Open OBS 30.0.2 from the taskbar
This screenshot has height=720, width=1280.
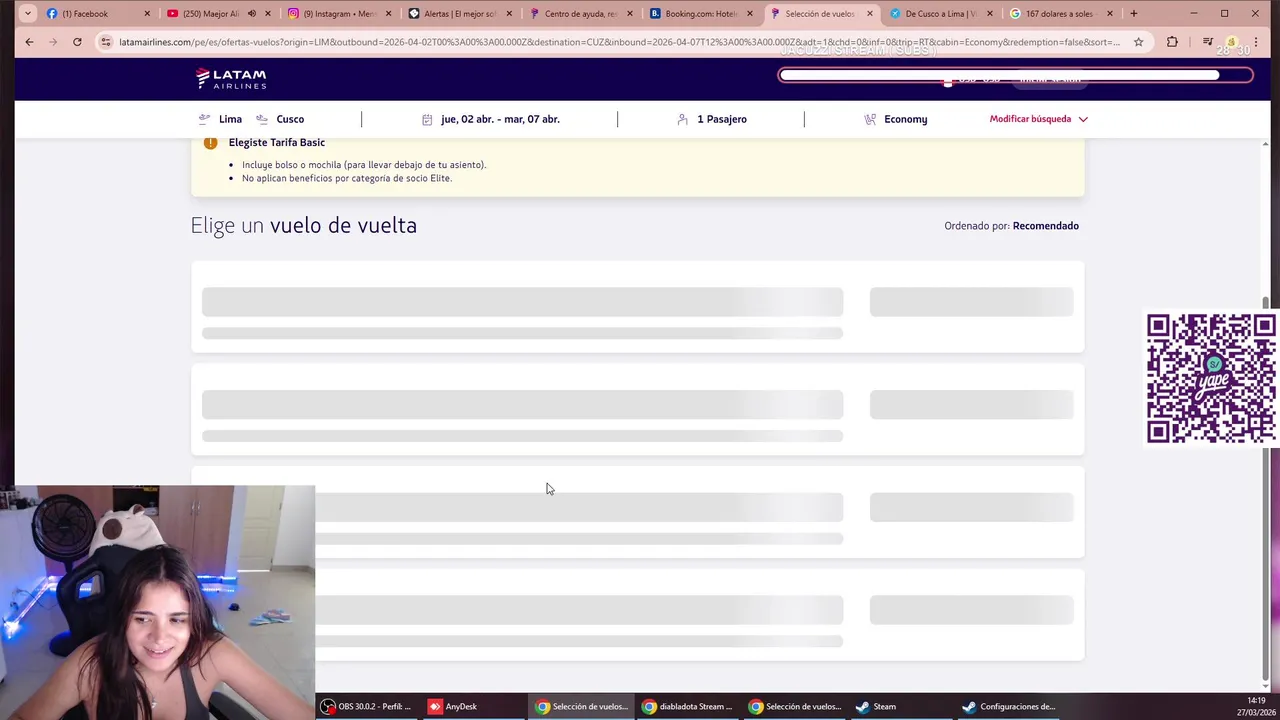point(366,706)
